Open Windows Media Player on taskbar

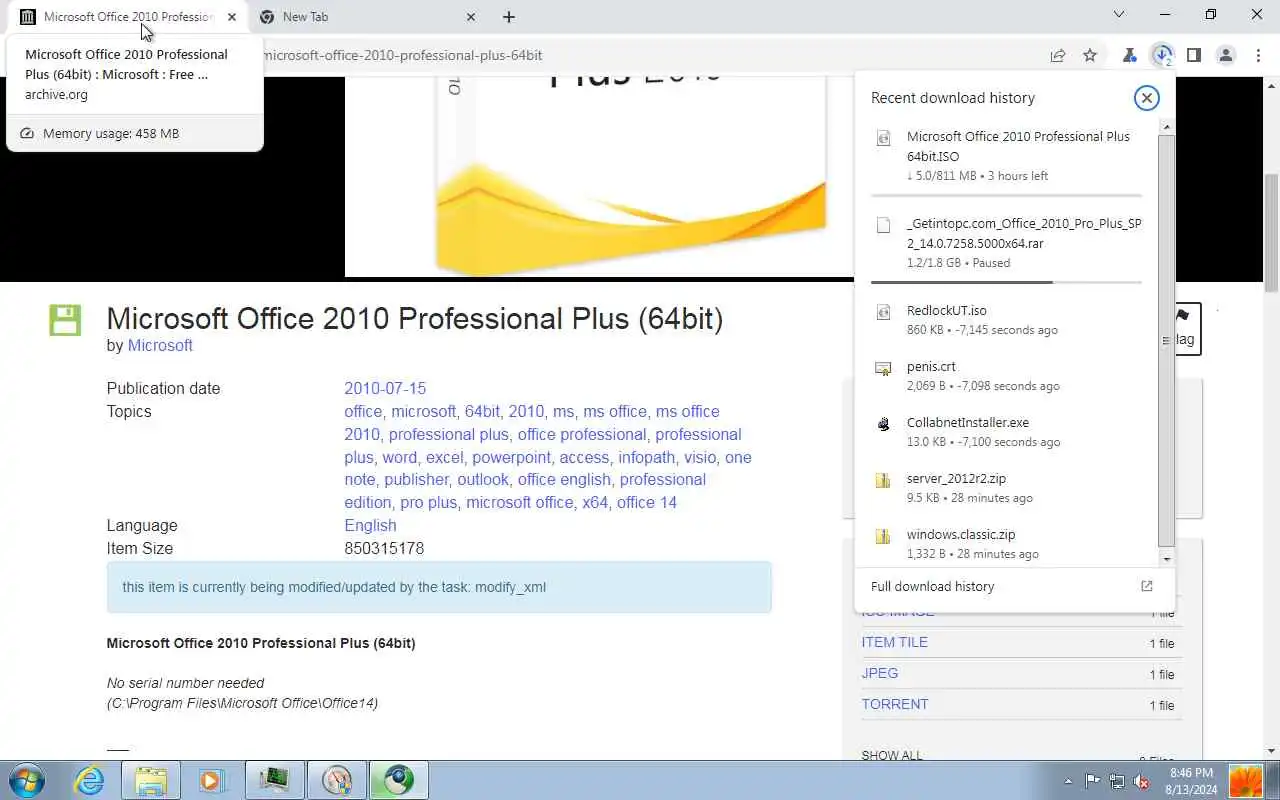pyautogui.click(x=212, y=780)
